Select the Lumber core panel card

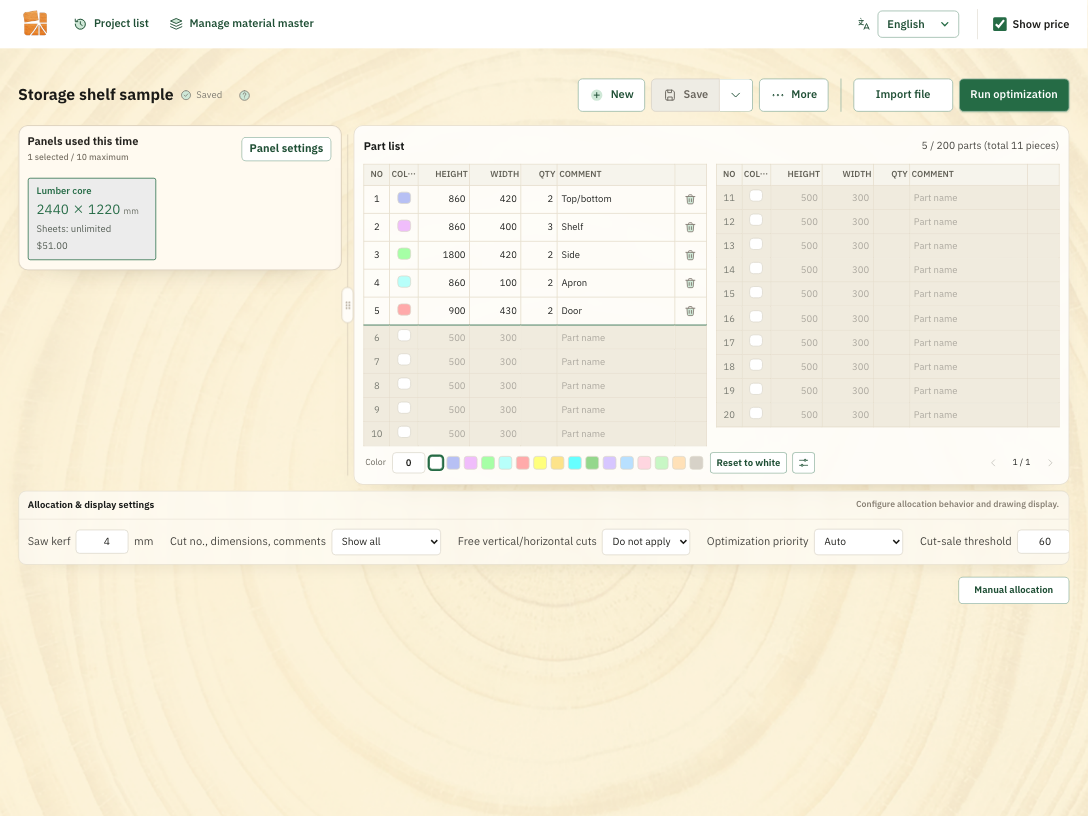[x=92, y=219]
